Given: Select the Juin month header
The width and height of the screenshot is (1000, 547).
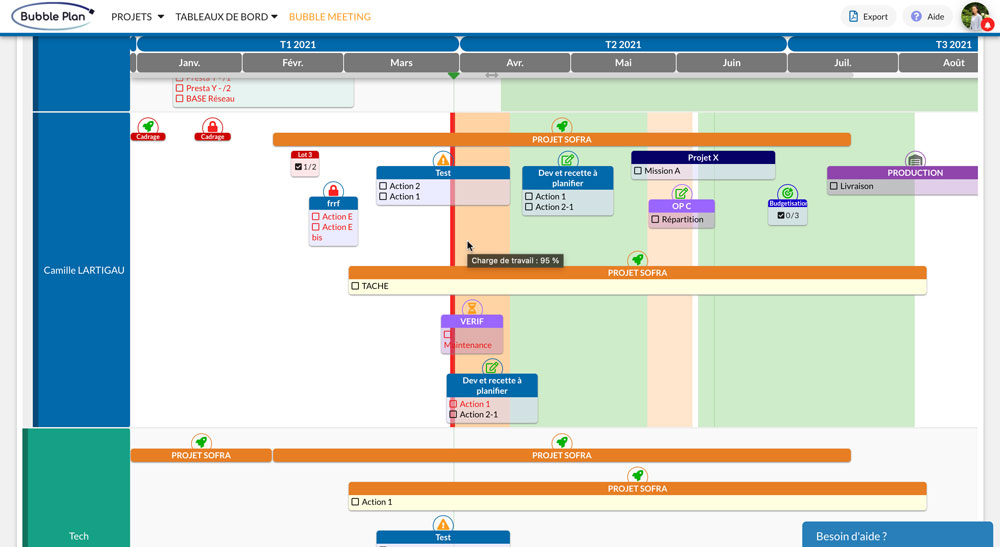Looking at the screenshot, I should pyautogui.click(x=732, y=62).
